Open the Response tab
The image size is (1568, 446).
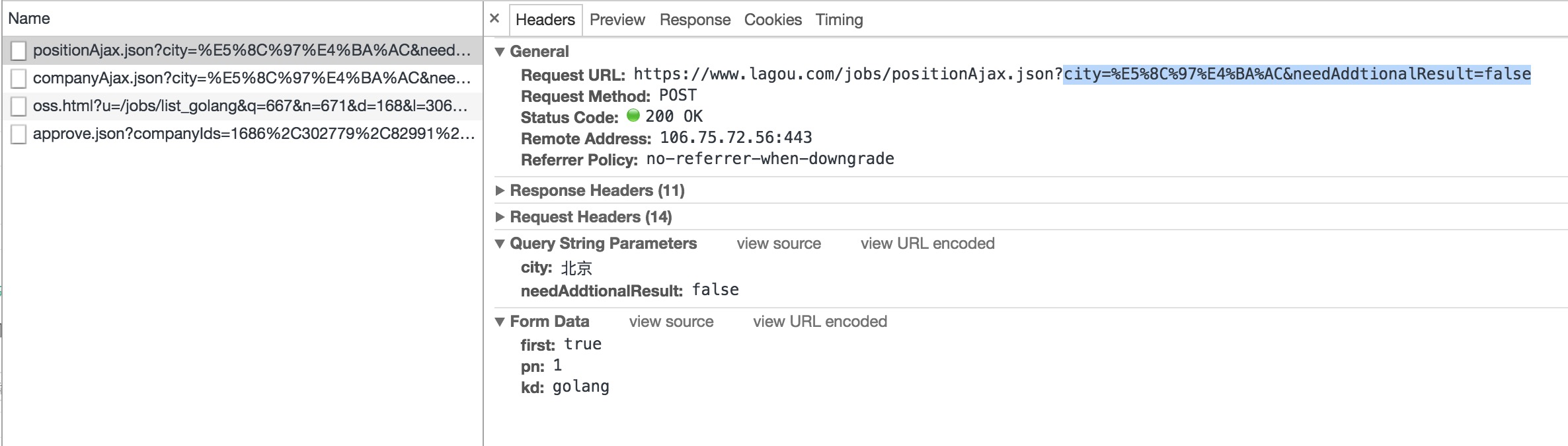click(x=695, y=20)
